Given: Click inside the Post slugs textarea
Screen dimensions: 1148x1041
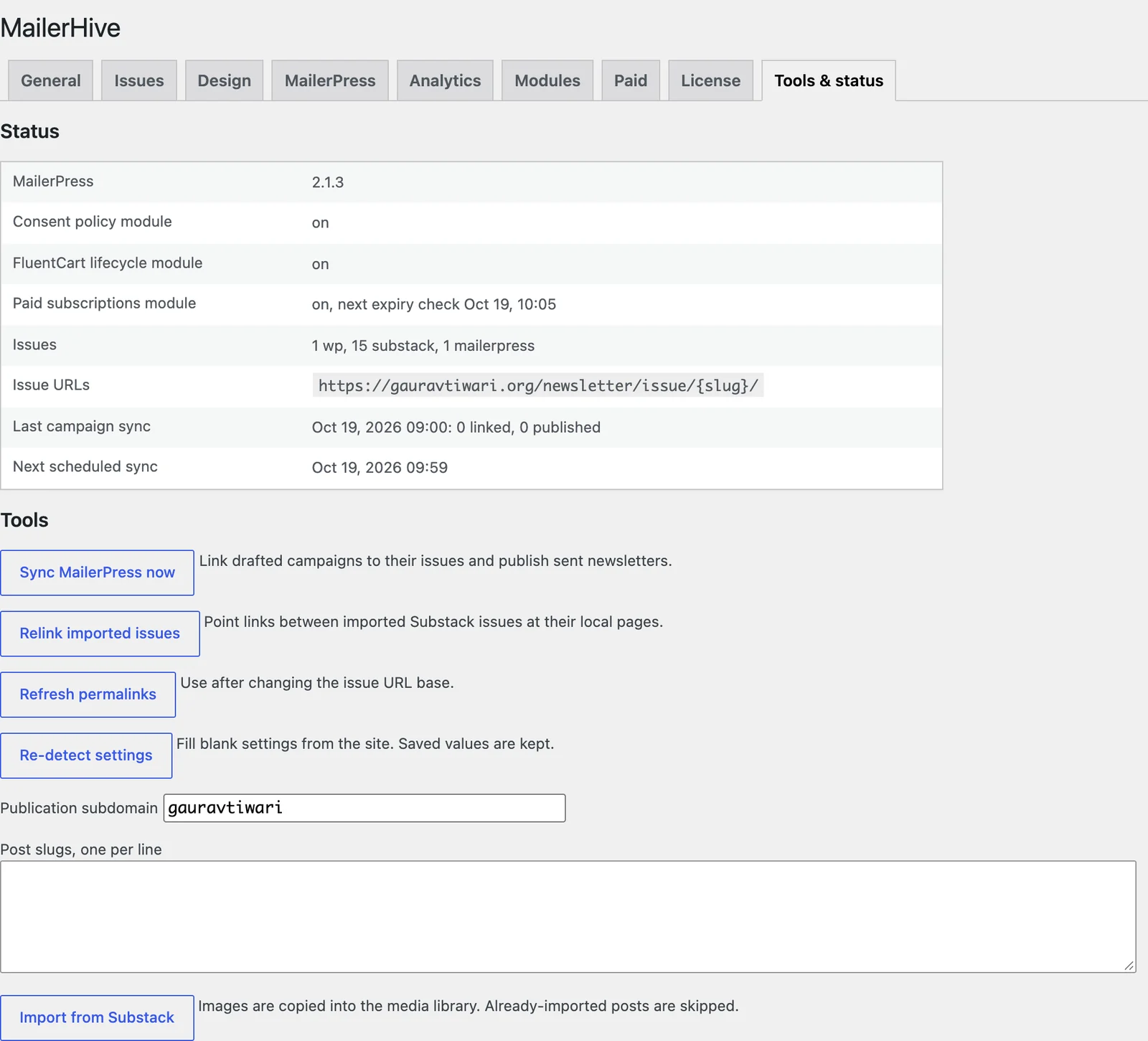Looking at the screenshot, I should 568,917.
